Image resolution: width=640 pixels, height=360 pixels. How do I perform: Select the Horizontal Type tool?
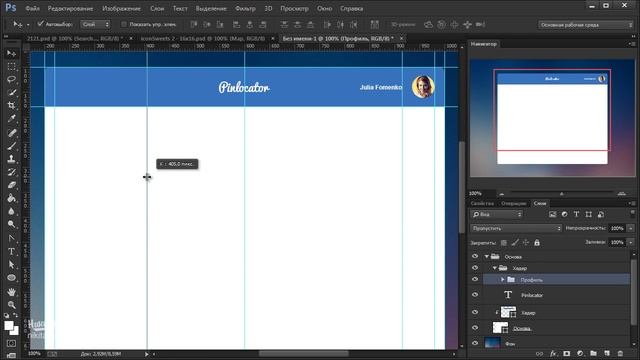click(x=11, y=251)
